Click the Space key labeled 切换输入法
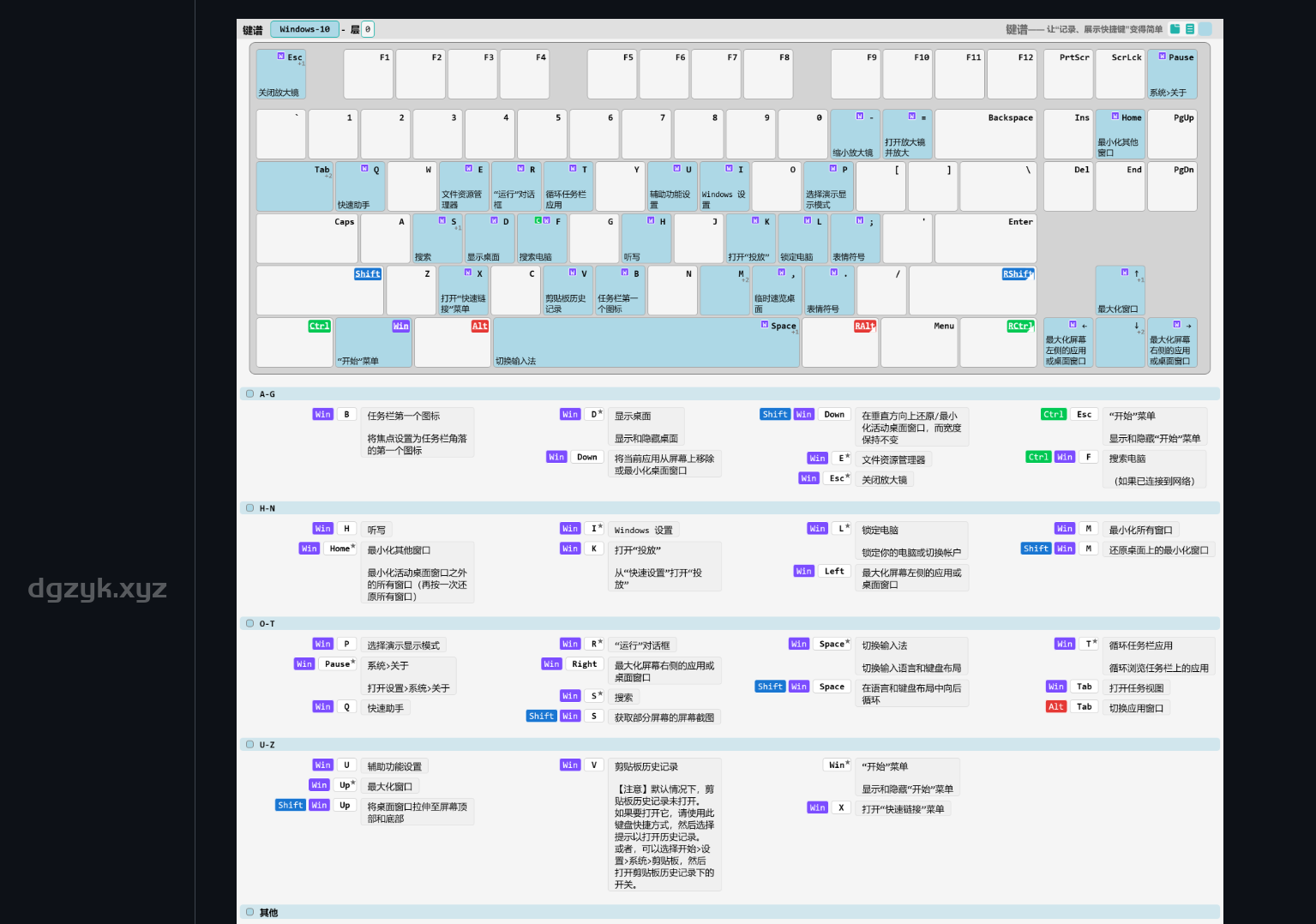The height and width of the screenshot is (924, 1316). 646,343
